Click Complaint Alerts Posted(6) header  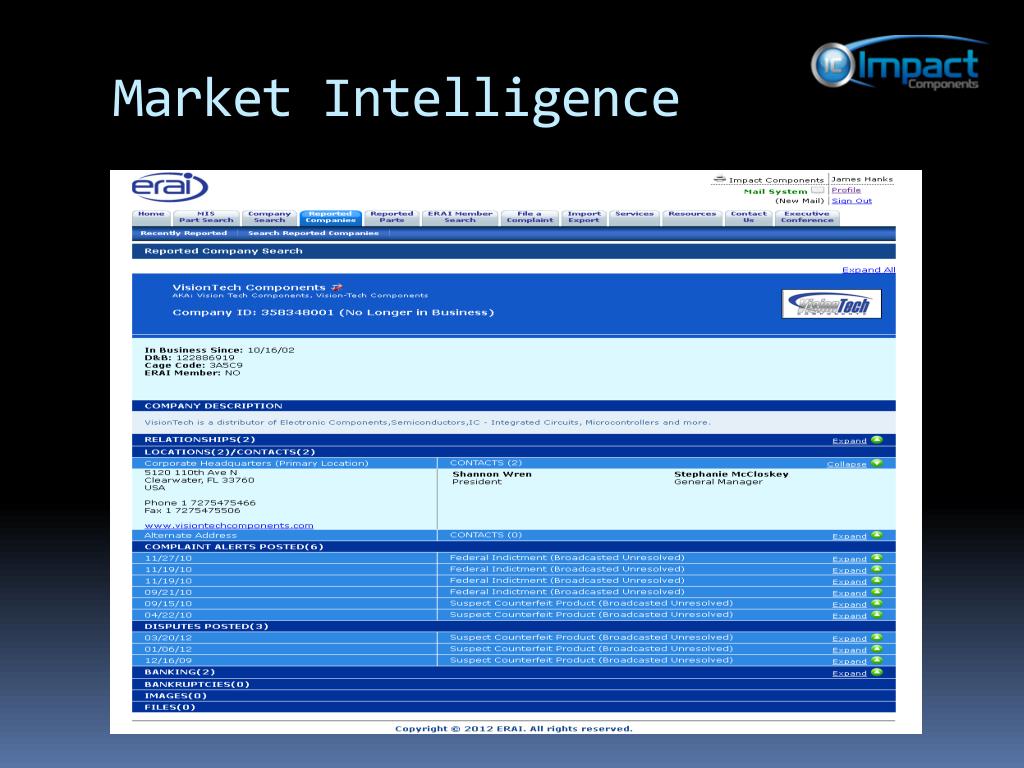coord(513,547)
